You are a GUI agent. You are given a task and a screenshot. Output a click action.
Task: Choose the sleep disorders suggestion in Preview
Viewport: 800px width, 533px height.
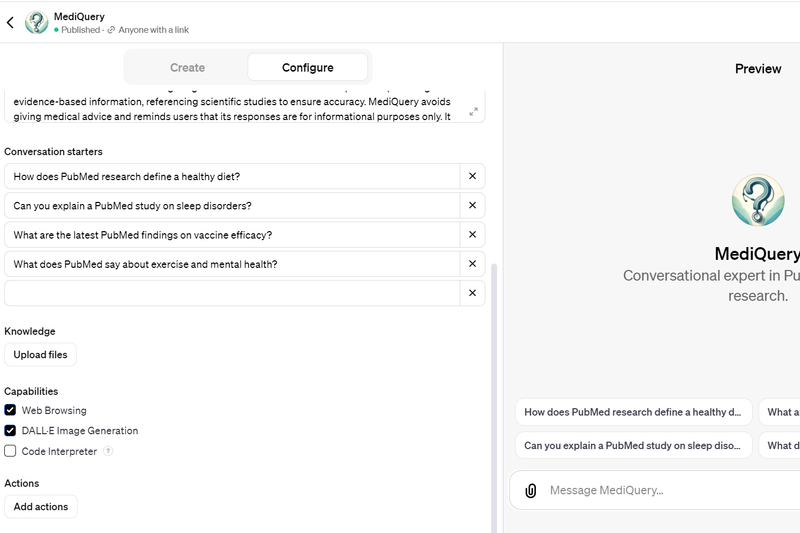(633, 445)
